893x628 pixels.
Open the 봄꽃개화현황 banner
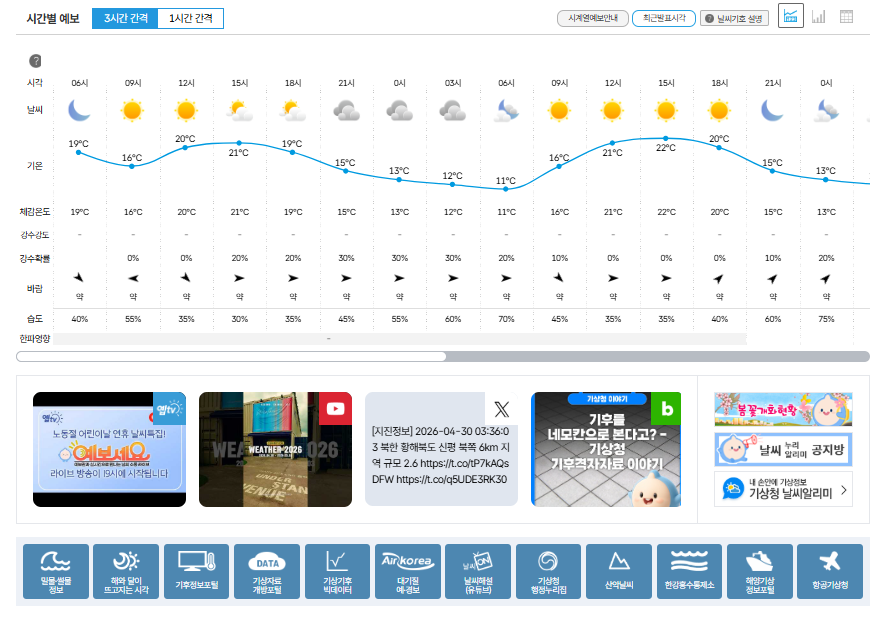point(783,409)
